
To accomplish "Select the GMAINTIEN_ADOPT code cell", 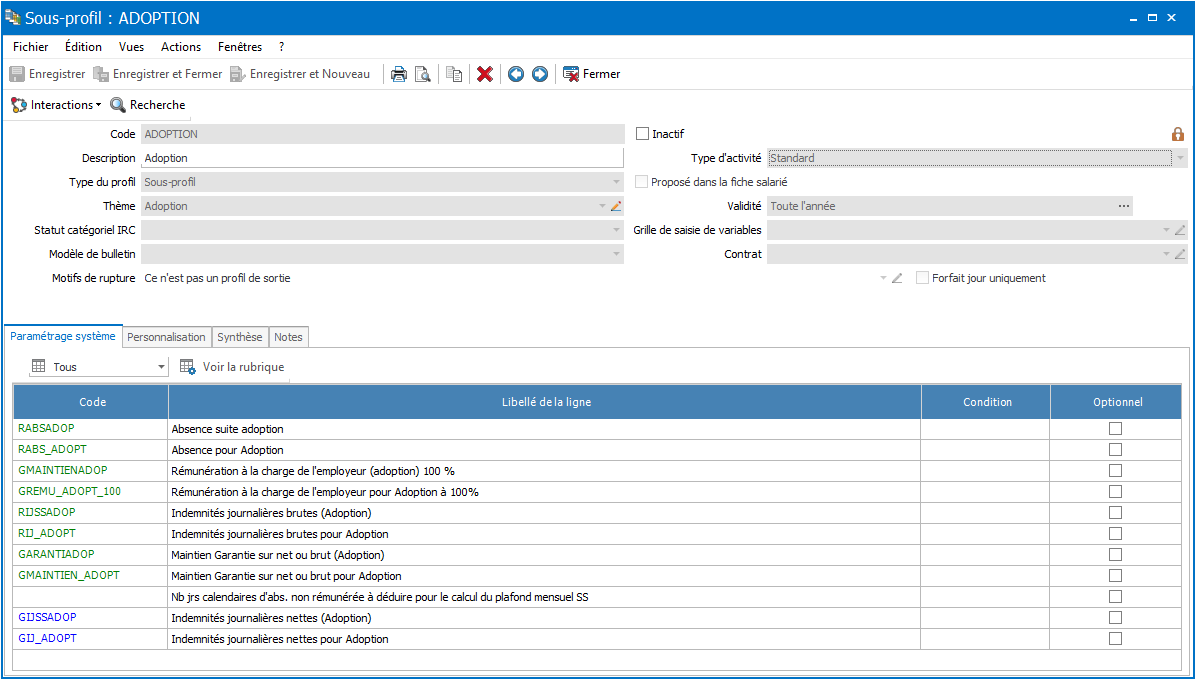I will coord(92,575).
